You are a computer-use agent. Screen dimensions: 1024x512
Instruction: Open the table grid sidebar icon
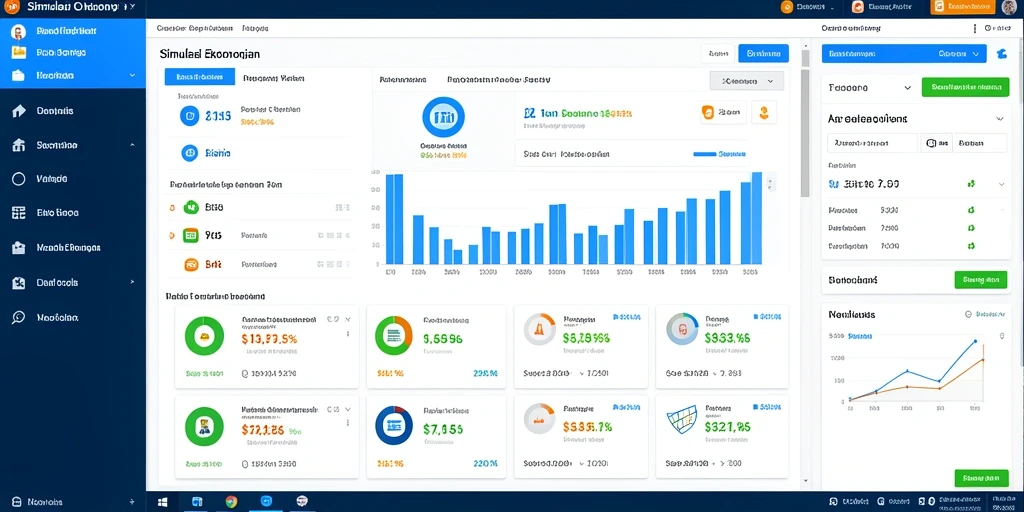(x=19, y=213)
